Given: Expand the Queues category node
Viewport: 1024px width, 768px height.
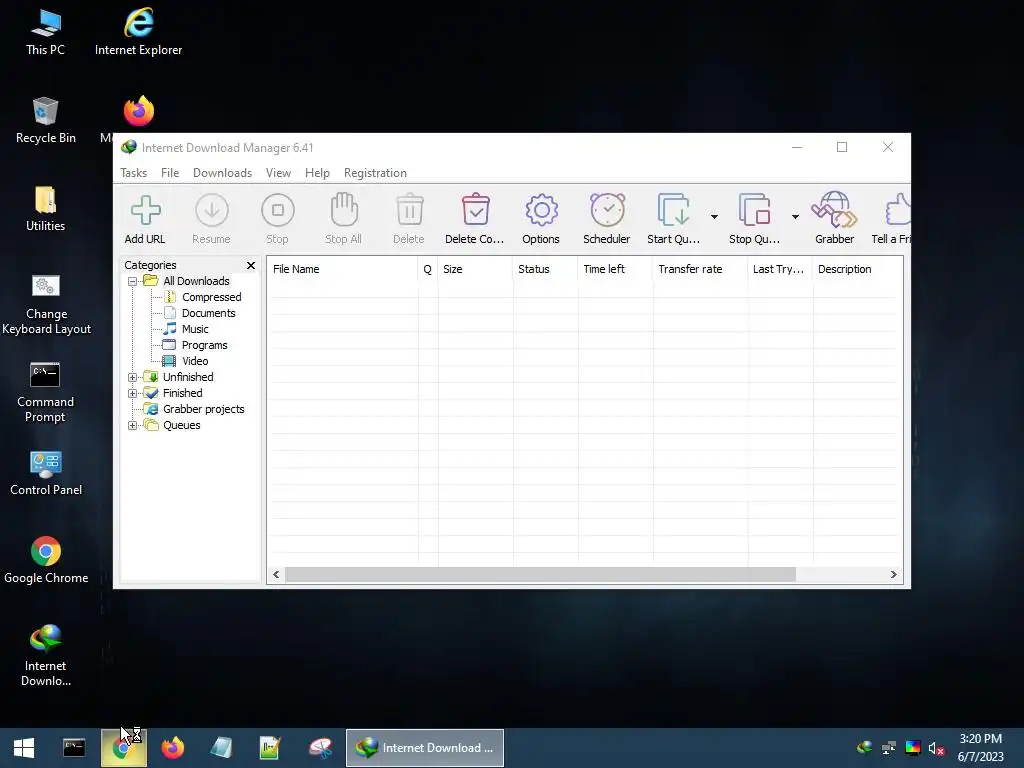Looking at the screenshot, I should pyautogui.click(x=133, y=426).
